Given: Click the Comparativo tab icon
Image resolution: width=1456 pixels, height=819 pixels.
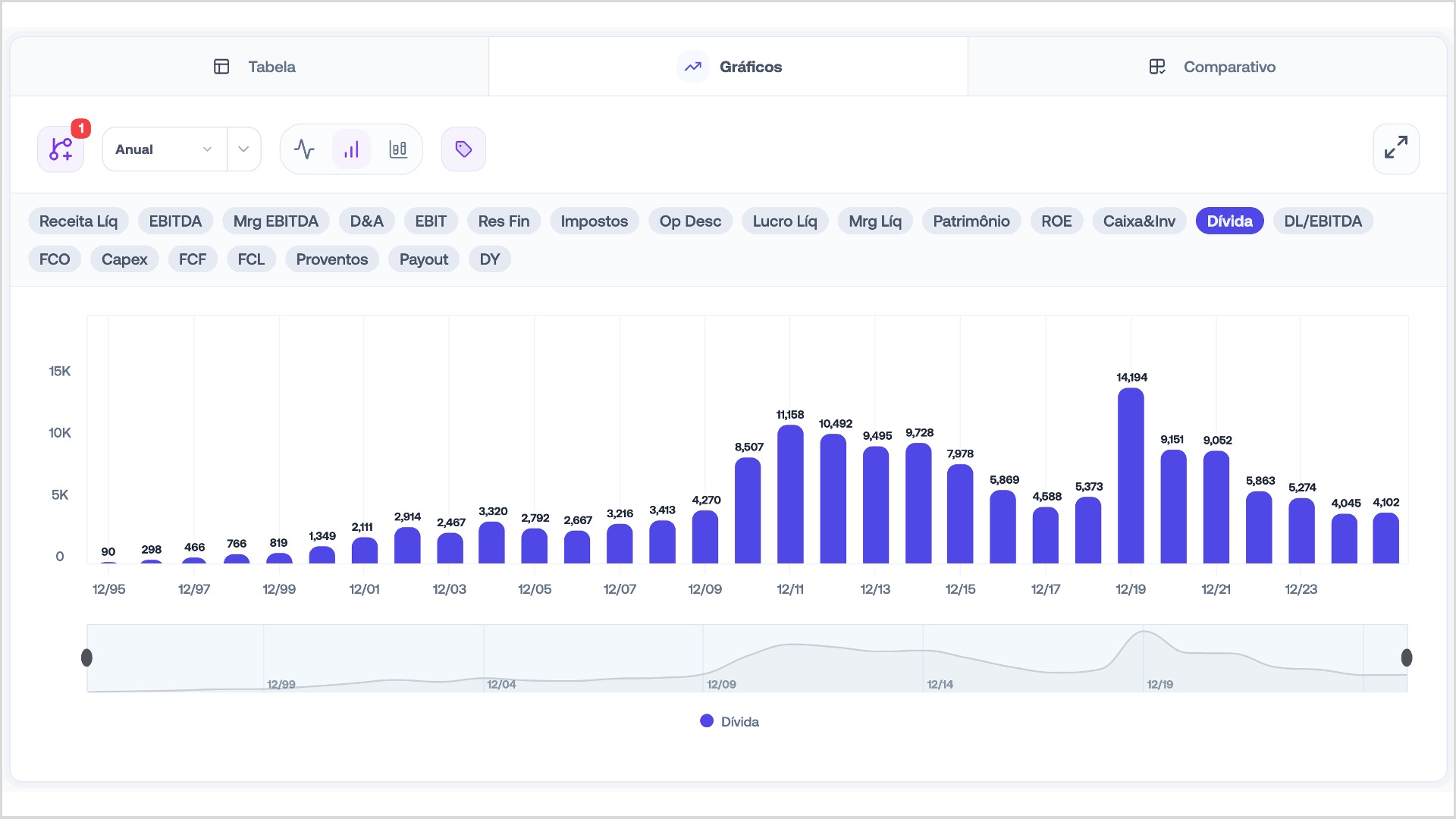Looking at the screenshot, I should 1156,67.
